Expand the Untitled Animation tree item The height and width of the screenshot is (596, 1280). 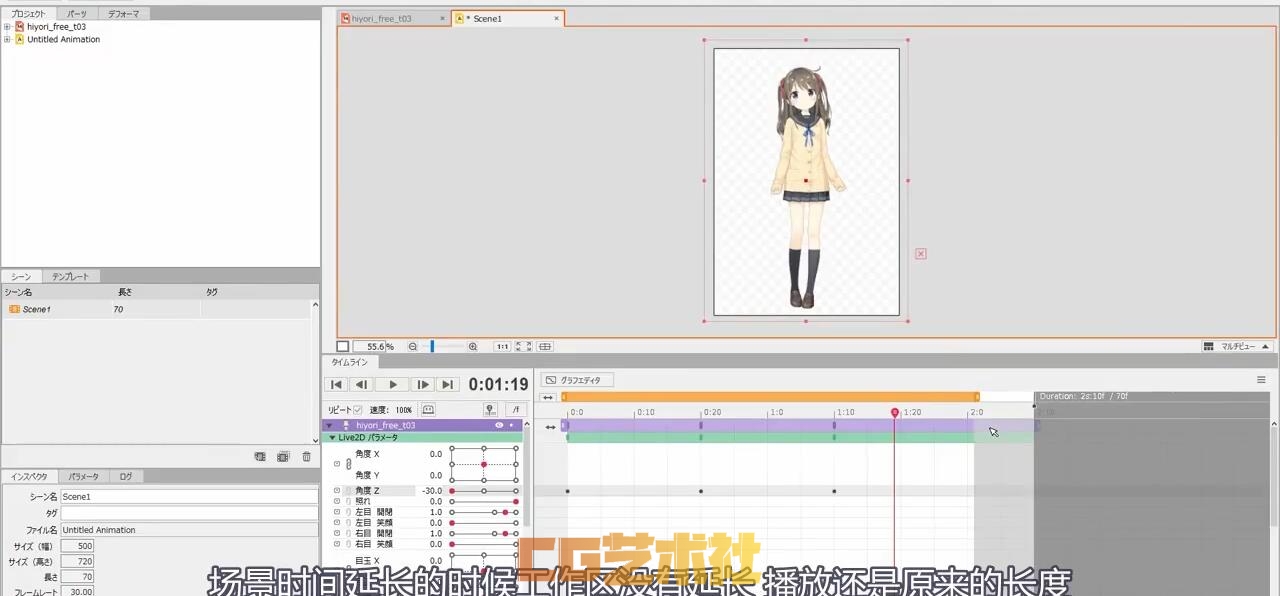point(7,39)
